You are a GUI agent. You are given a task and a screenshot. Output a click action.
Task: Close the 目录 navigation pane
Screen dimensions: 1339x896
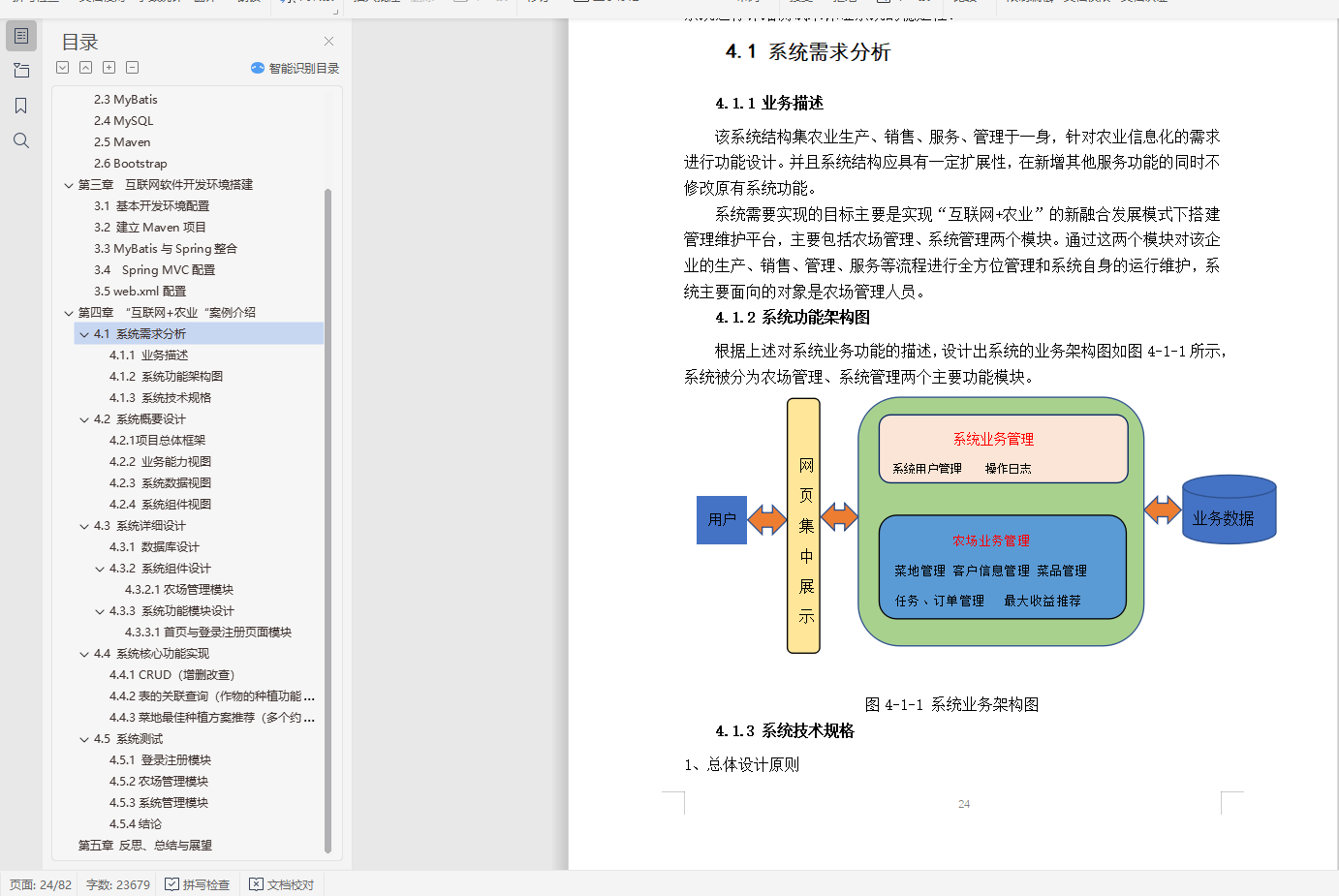point(328,41)
